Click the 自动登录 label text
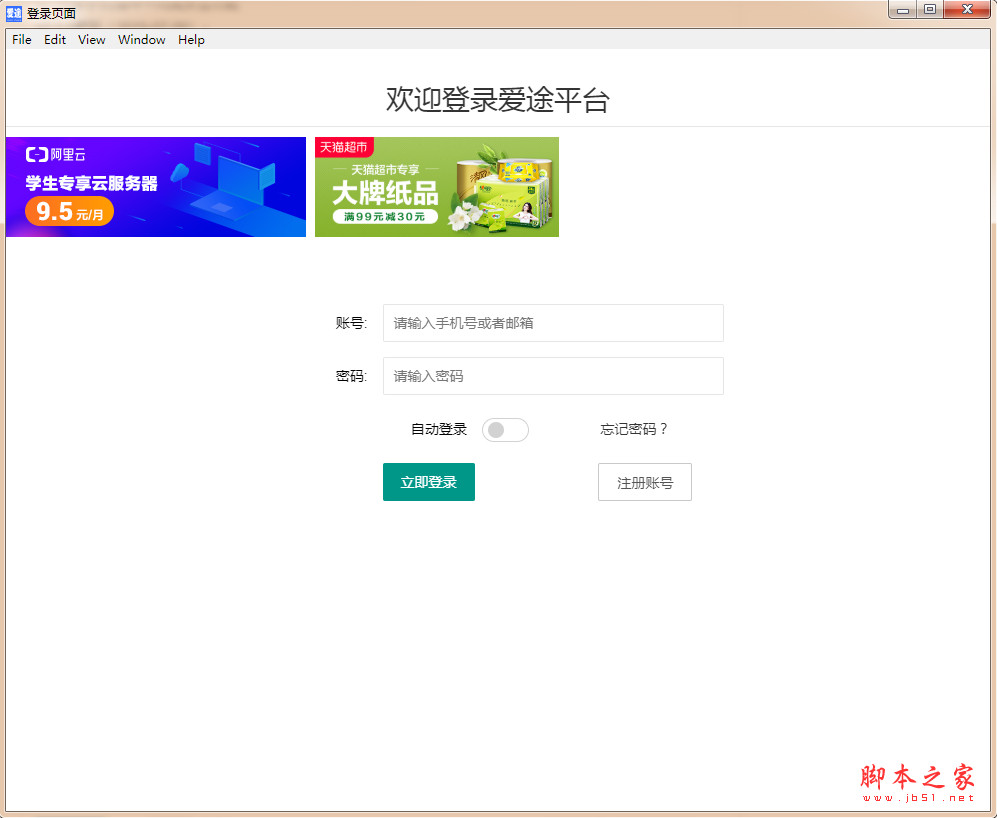997x818 pixels. tap(439, 429)
